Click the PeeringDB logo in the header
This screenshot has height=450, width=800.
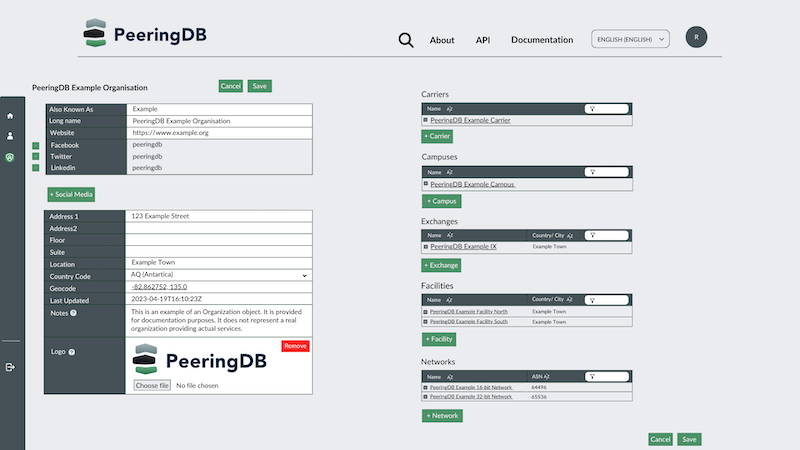145,34
